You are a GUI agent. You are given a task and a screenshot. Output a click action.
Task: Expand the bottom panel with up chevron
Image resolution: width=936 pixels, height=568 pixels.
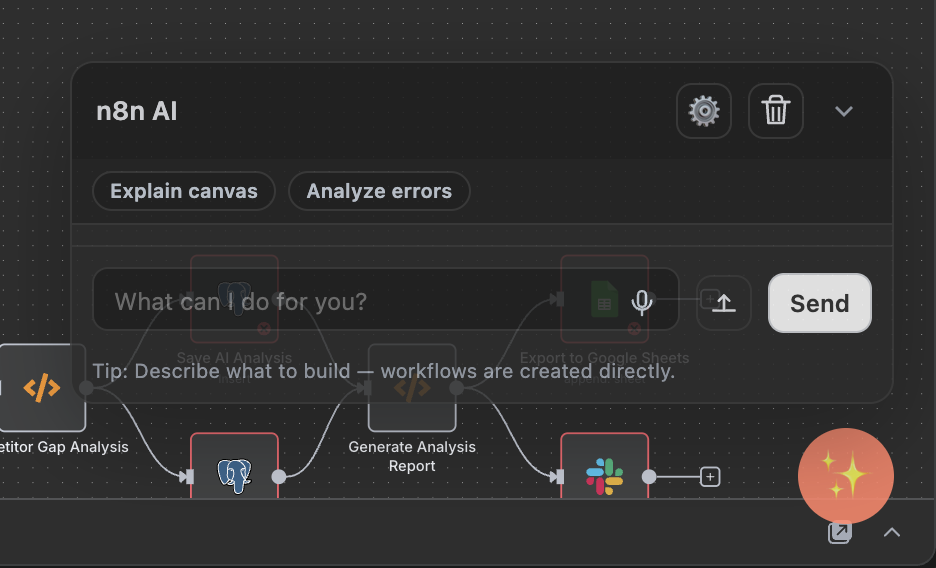tap(892, 532)
